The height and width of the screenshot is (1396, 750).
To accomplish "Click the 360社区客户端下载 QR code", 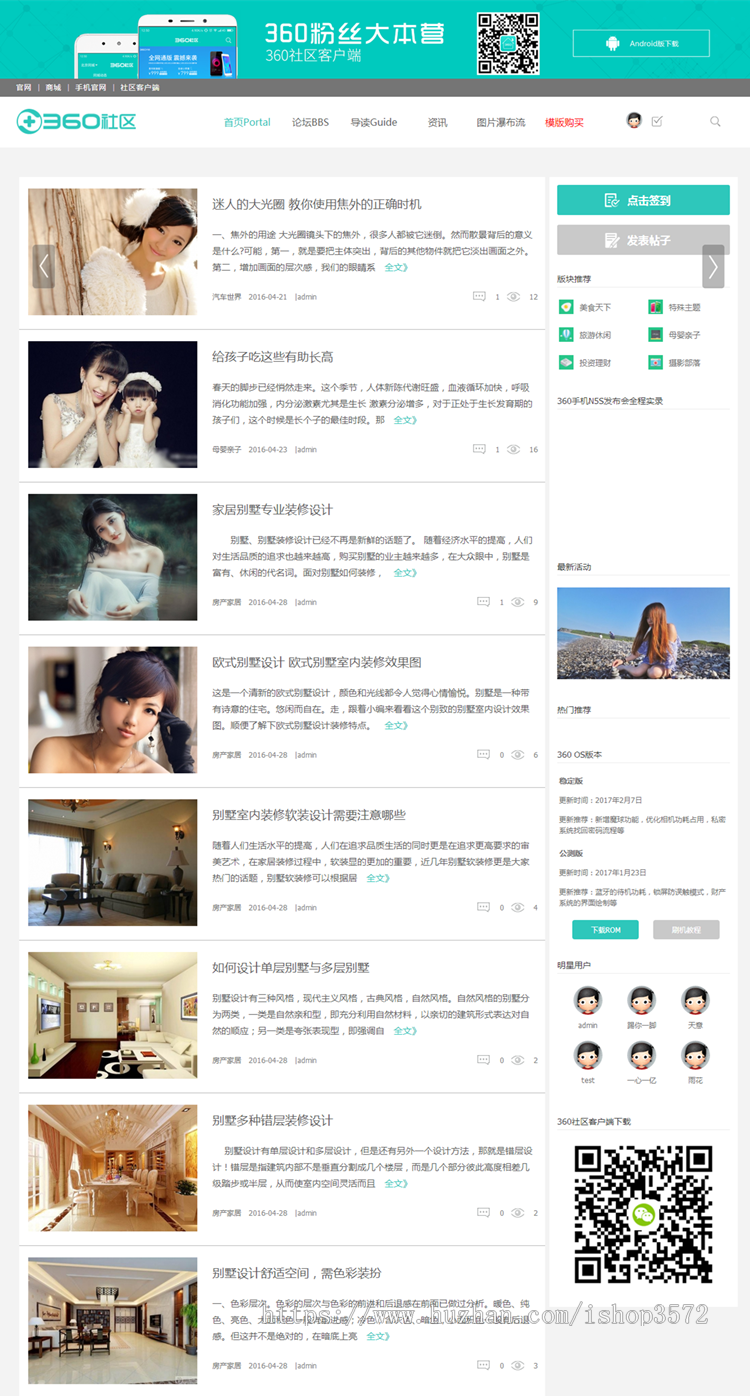I will click(643, 1214).
